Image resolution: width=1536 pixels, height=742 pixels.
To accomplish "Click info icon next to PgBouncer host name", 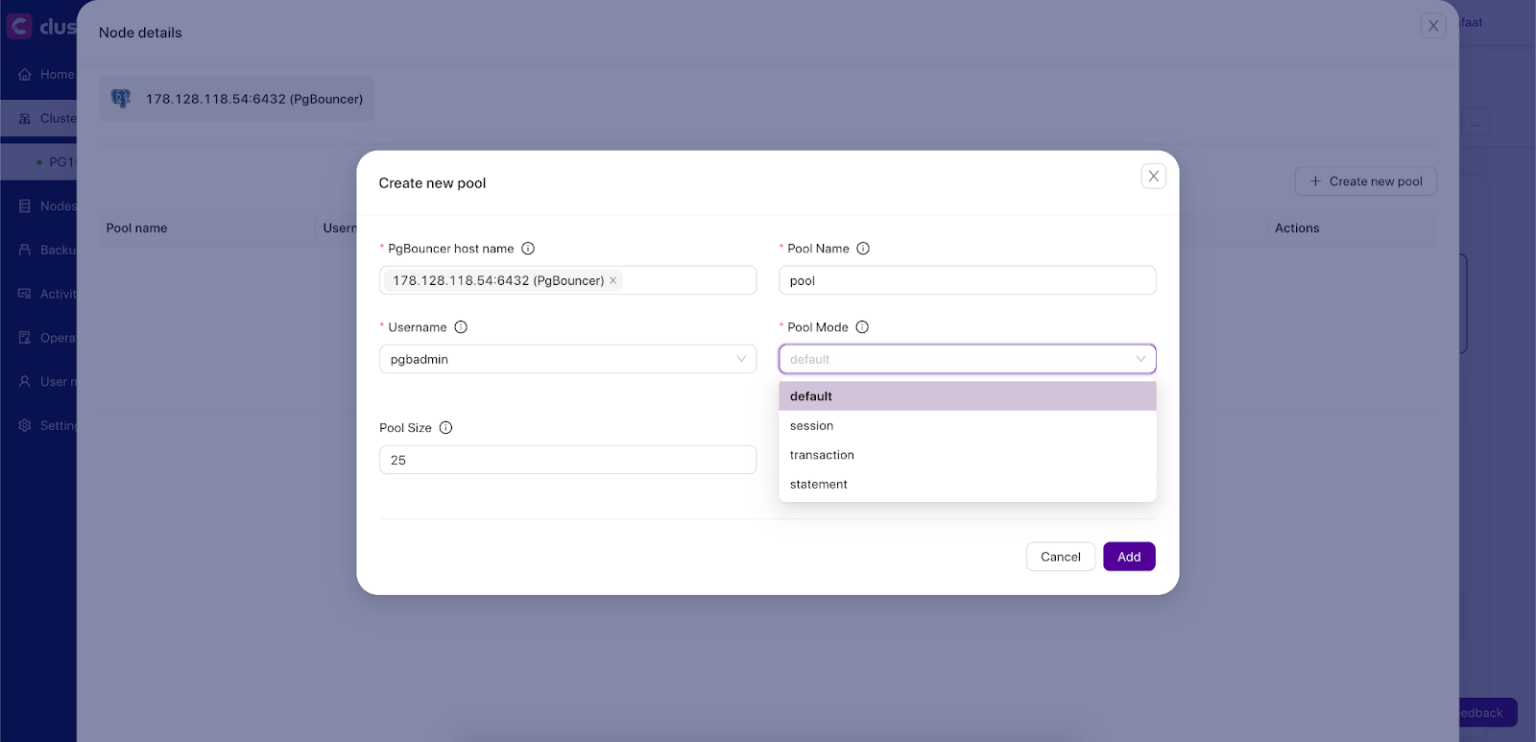I will click(528, 249).
